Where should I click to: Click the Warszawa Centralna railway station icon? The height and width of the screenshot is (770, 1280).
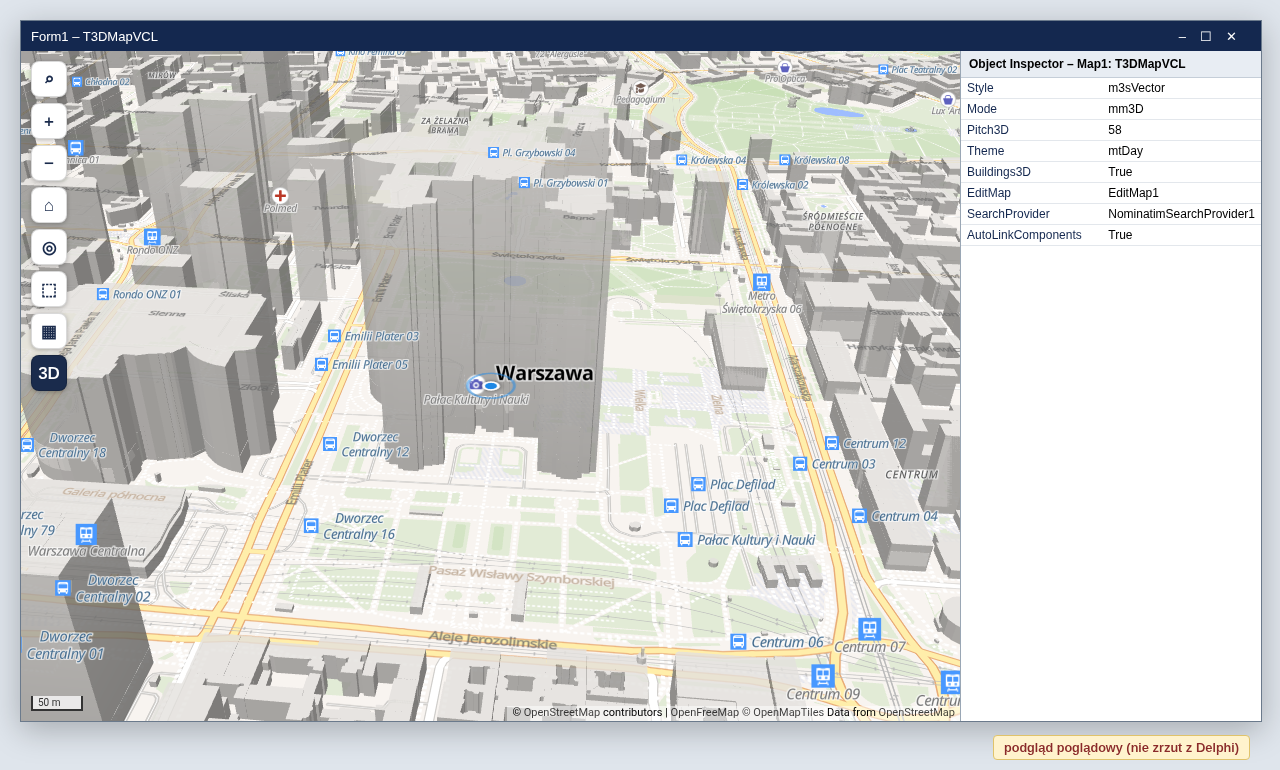[86, 534]
